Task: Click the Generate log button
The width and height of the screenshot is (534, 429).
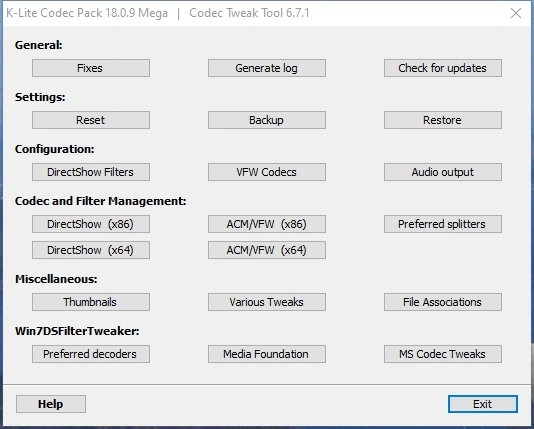Action: [x=267, y=68]
